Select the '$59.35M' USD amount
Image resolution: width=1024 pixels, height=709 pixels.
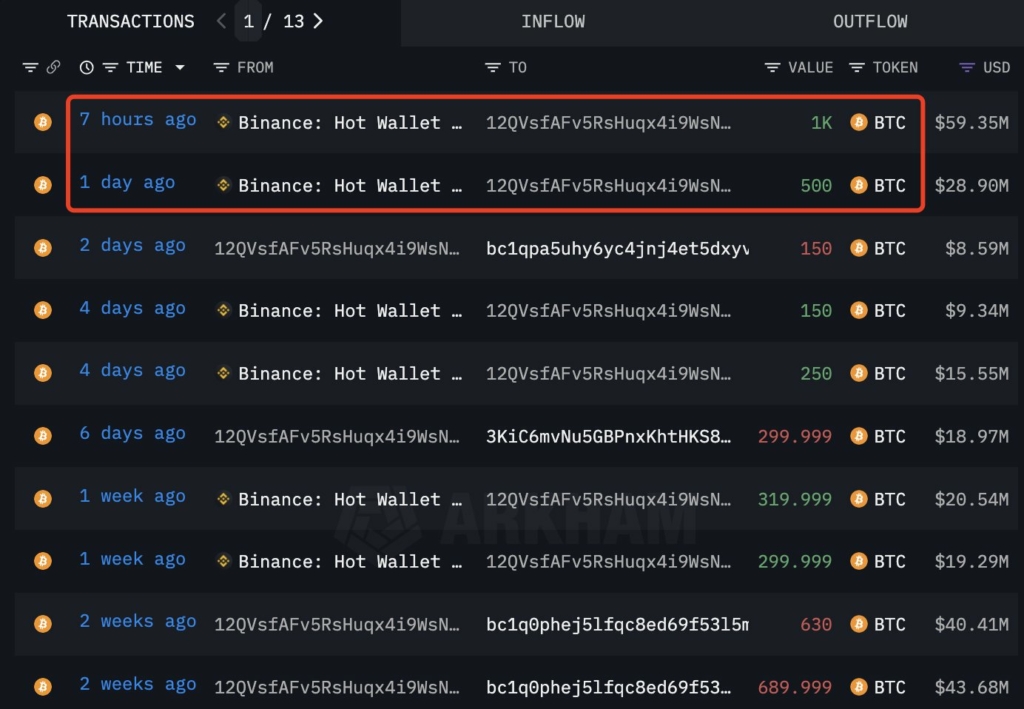click(972, 123)
